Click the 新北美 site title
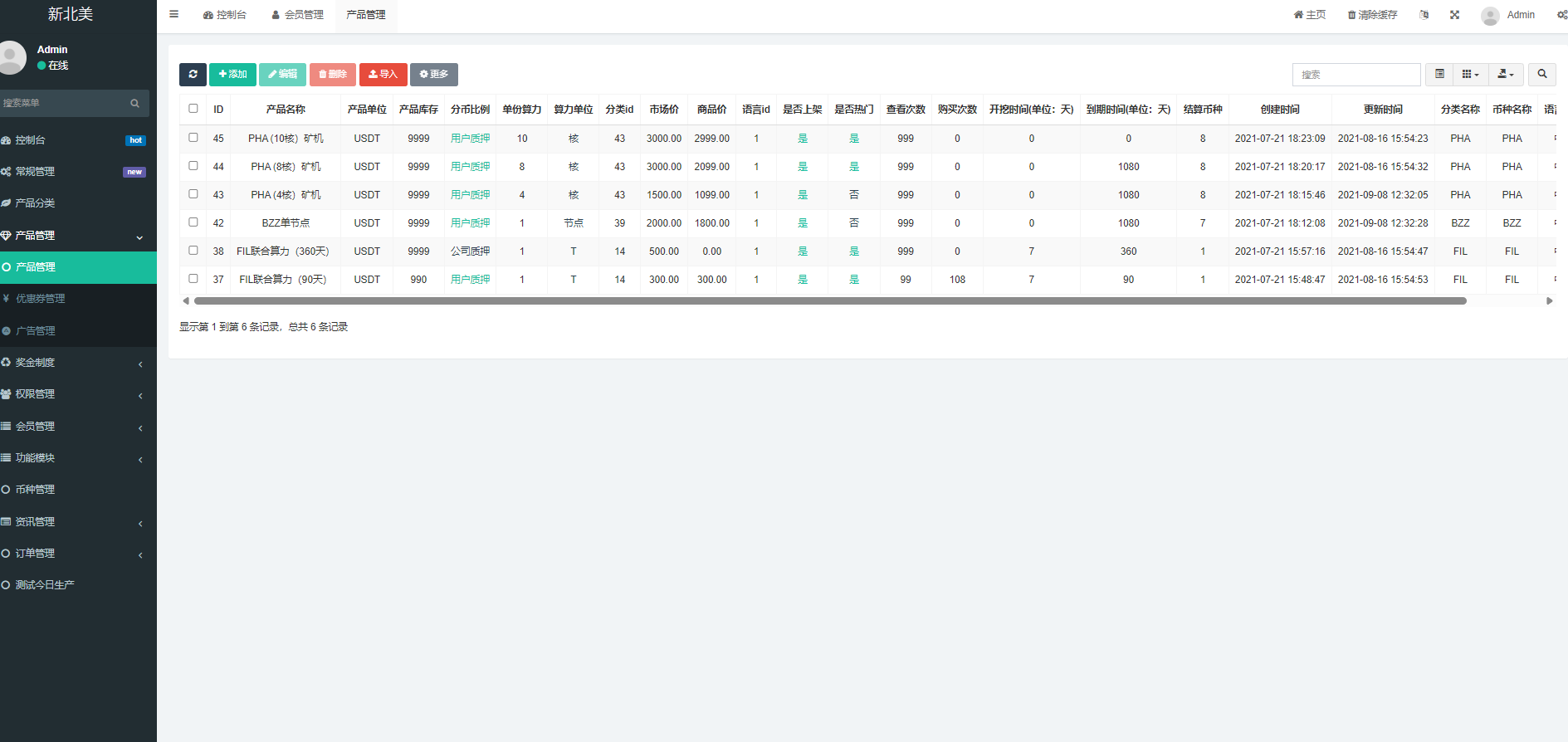Image resolution: width=1568 pixels, height=742 pixels. [x=71, y=14]
